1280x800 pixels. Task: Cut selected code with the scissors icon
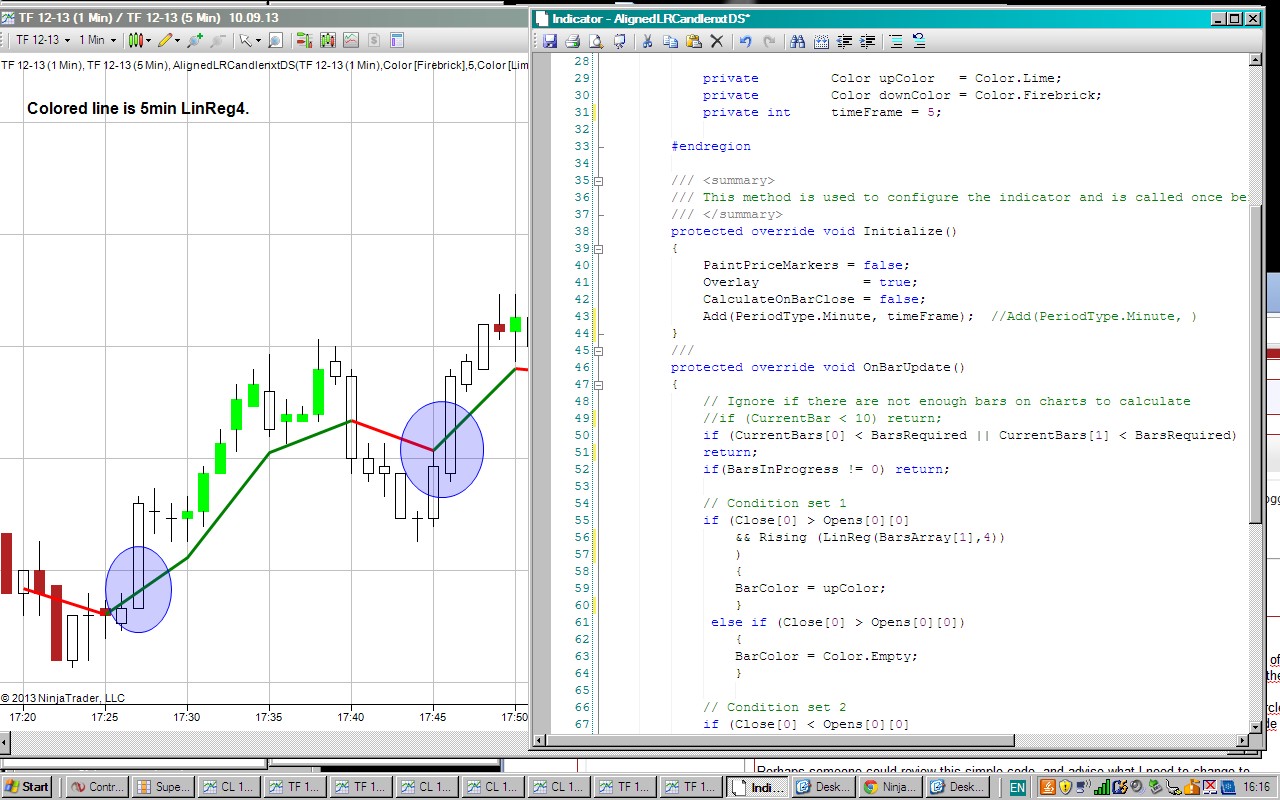pyautogui.click(x=647, y=41)
